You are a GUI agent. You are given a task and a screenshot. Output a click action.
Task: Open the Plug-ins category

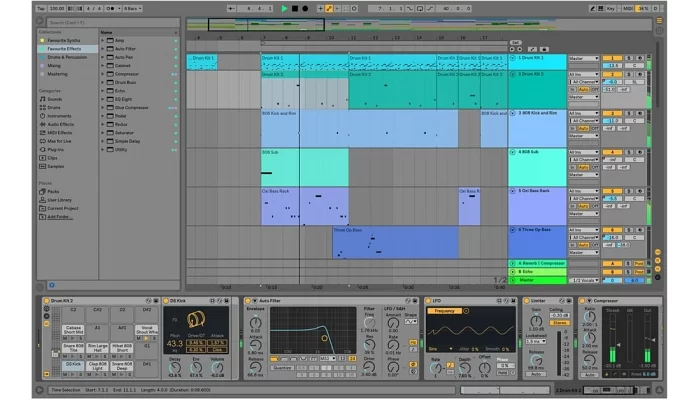(55, 150)
